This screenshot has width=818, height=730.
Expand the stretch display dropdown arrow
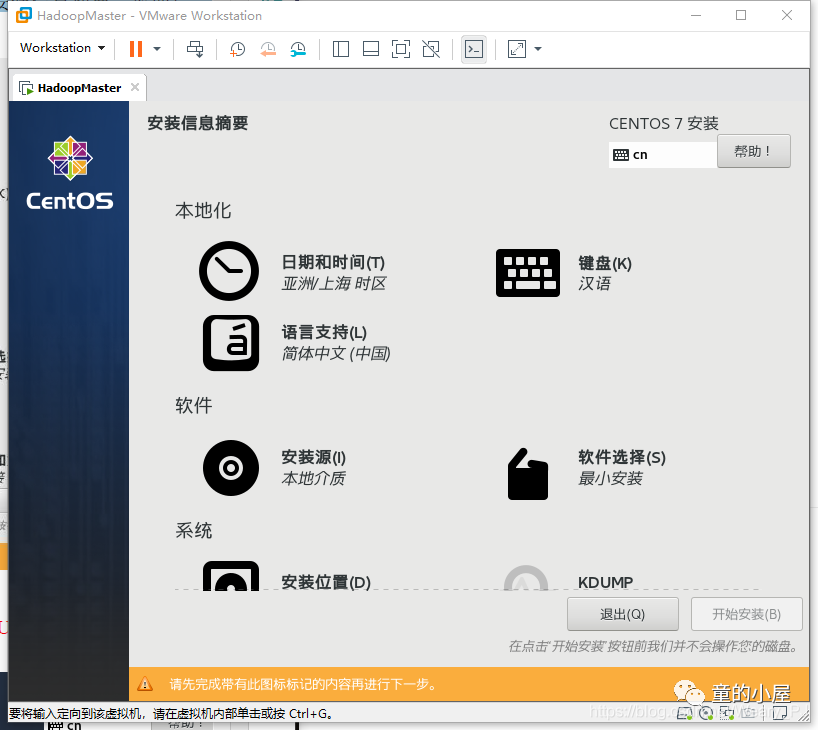click(538, 49)
